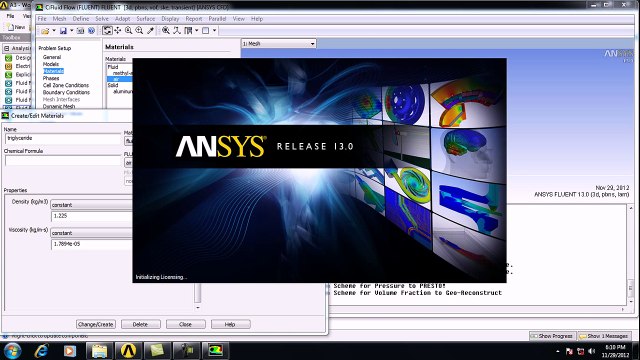Click the volume speaker tray icon

tap(592, 351)
